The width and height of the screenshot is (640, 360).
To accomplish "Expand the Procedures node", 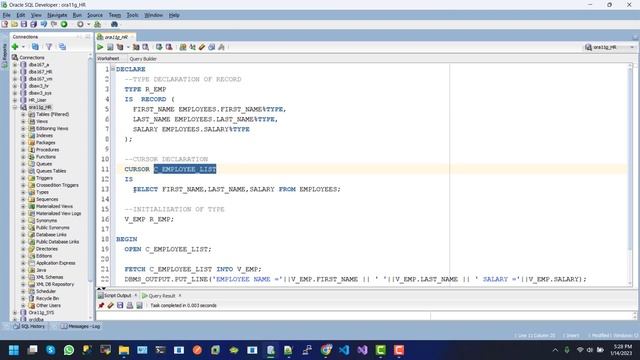I will click(23, 150).
